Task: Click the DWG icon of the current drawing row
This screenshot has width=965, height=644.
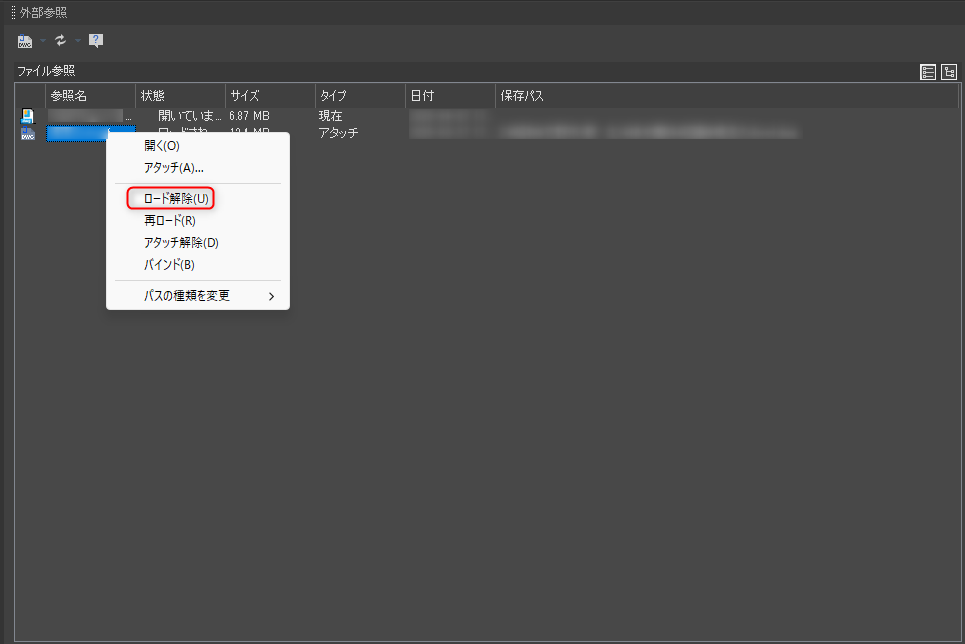Action: [x=27, y=116]
